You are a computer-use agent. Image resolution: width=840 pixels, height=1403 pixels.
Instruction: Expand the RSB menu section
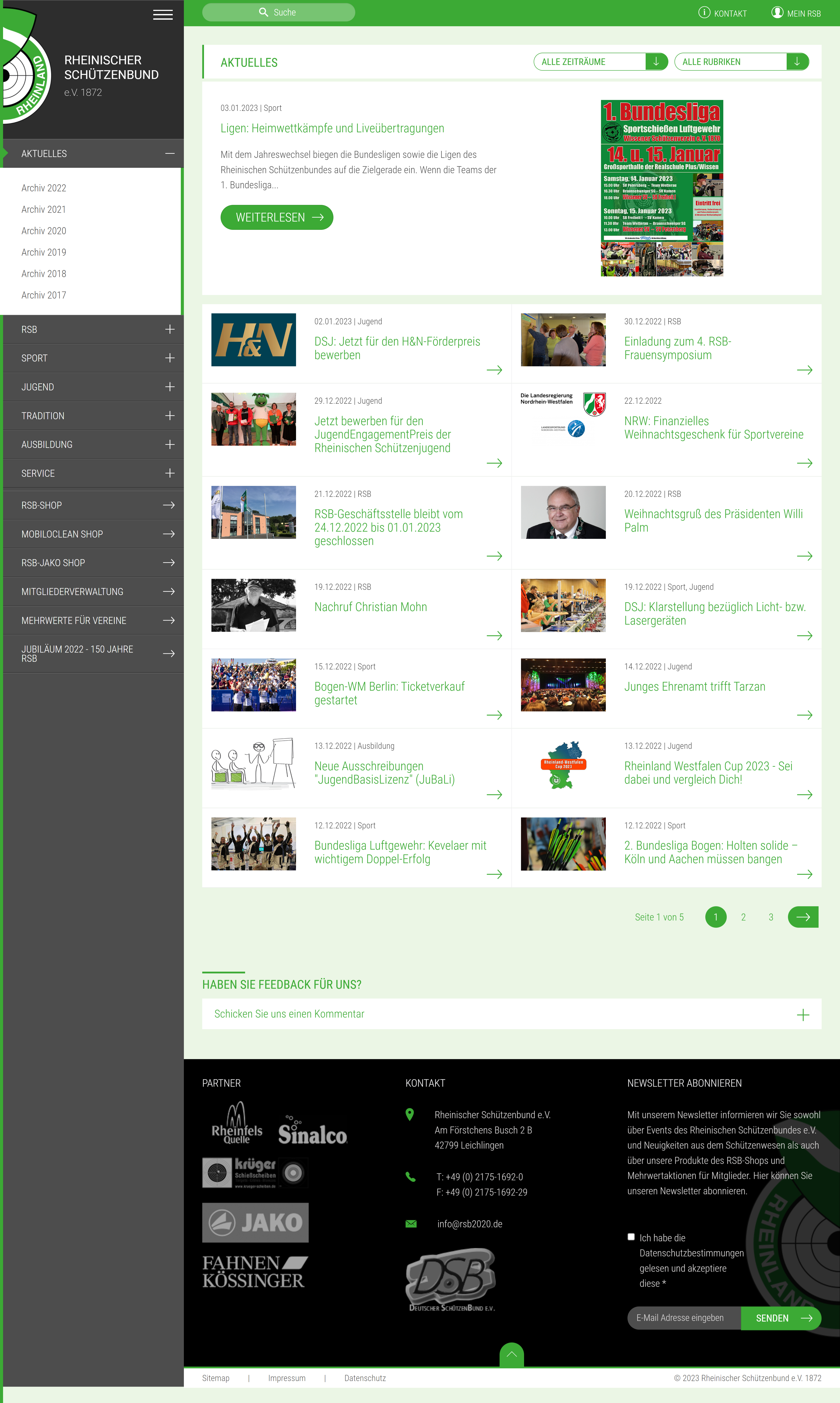tap(170, 329)
